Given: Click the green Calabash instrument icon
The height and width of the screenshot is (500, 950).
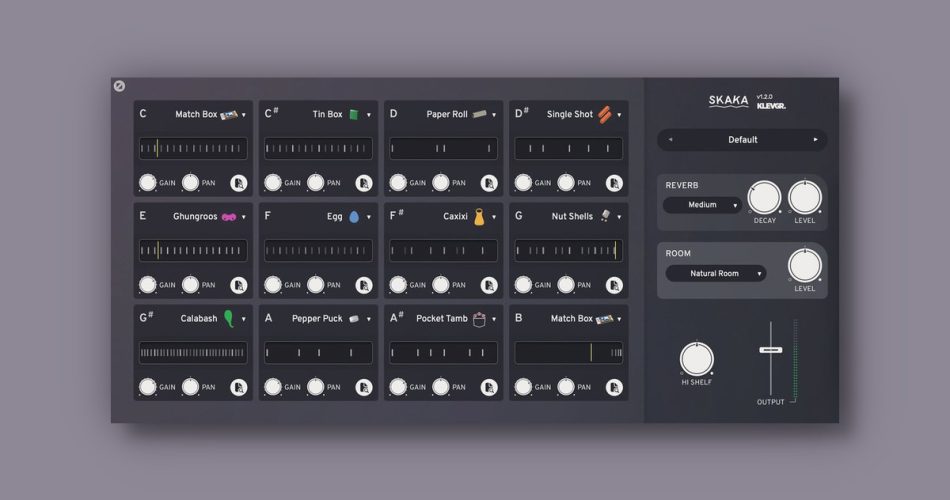Looking at the screenshot, I should coord(229,319).
